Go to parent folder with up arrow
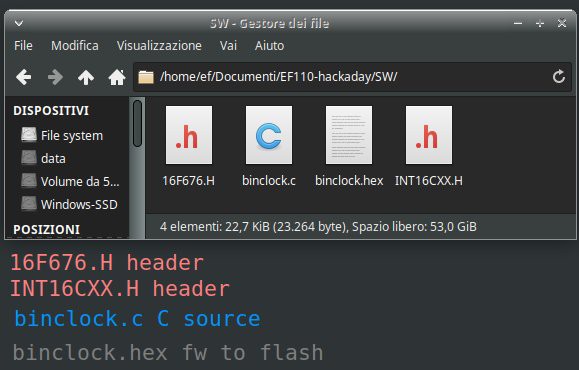 (x=86, y=77)
